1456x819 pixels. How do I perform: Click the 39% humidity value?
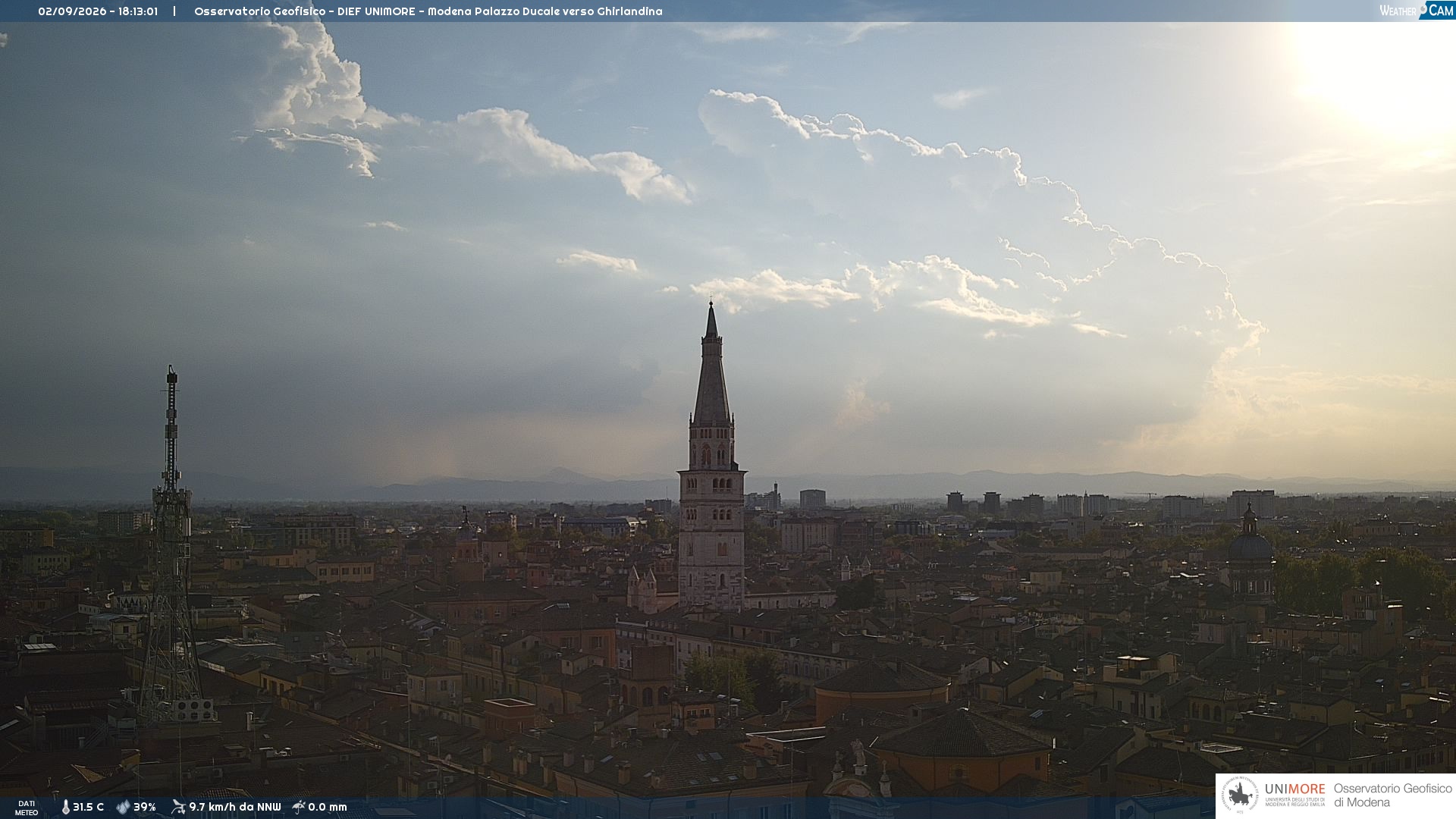click(x=145, y=807)
